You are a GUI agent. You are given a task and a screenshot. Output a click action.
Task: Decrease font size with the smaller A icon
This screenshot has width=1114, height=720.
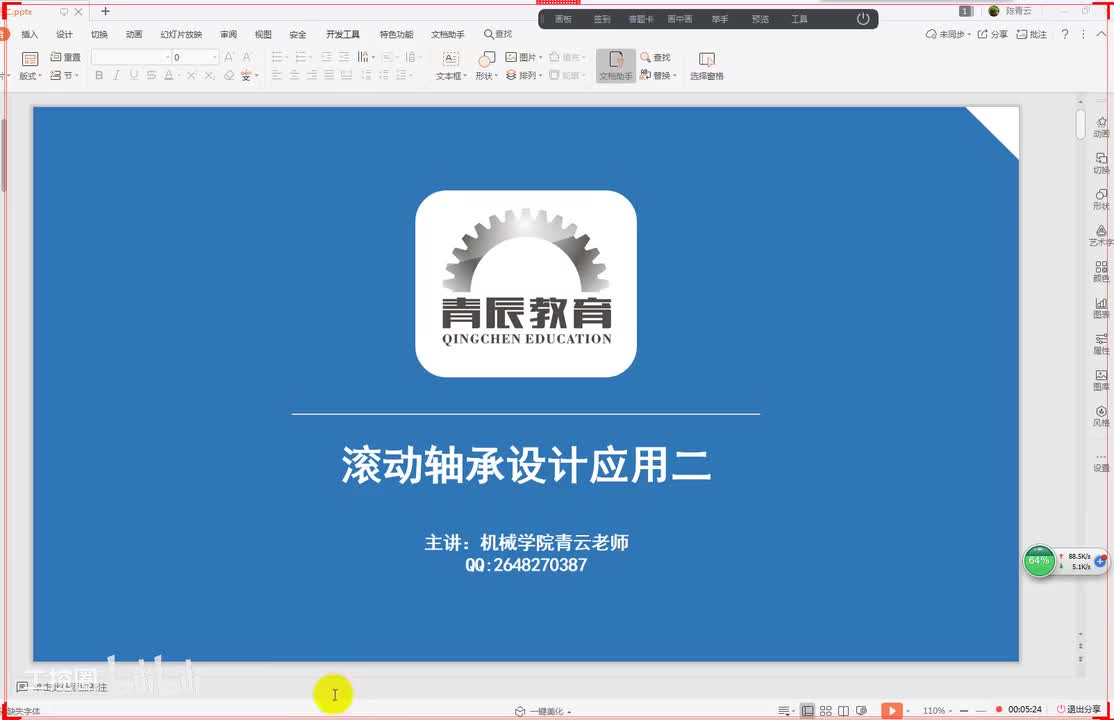pyautogui.click(x=247, y=57)
